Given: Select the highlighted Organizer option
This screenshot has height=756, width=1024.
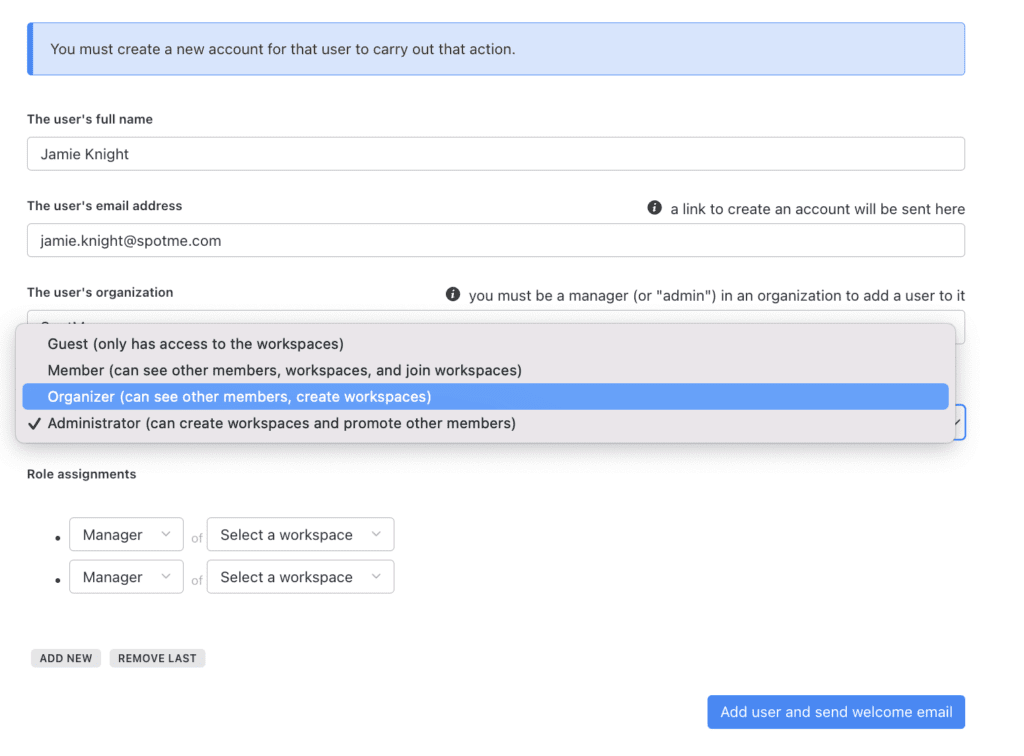Looking at the screenshot, I should [x=239, y=397].
